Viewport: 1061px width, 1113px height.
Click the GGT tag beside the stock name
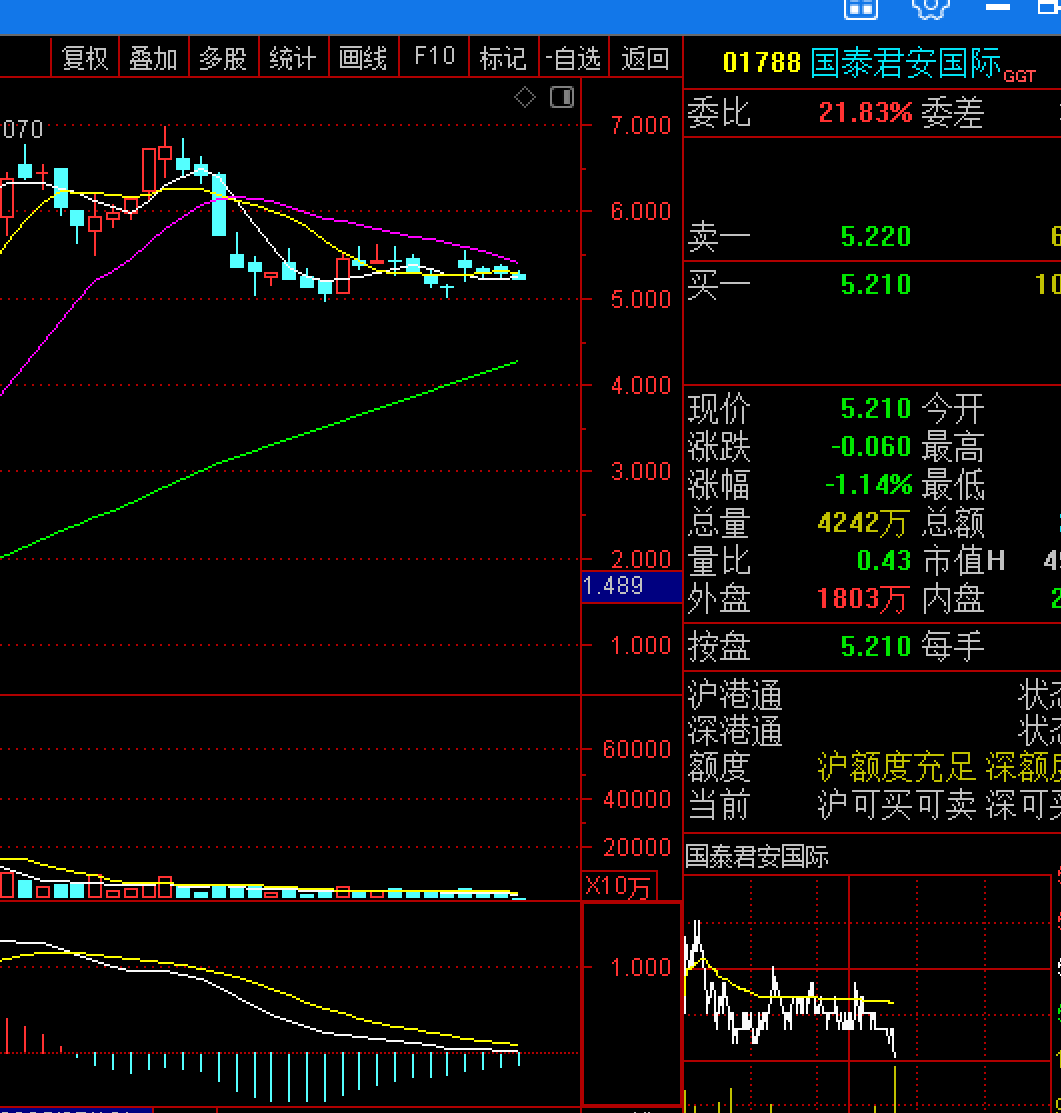coord(1020,76)
